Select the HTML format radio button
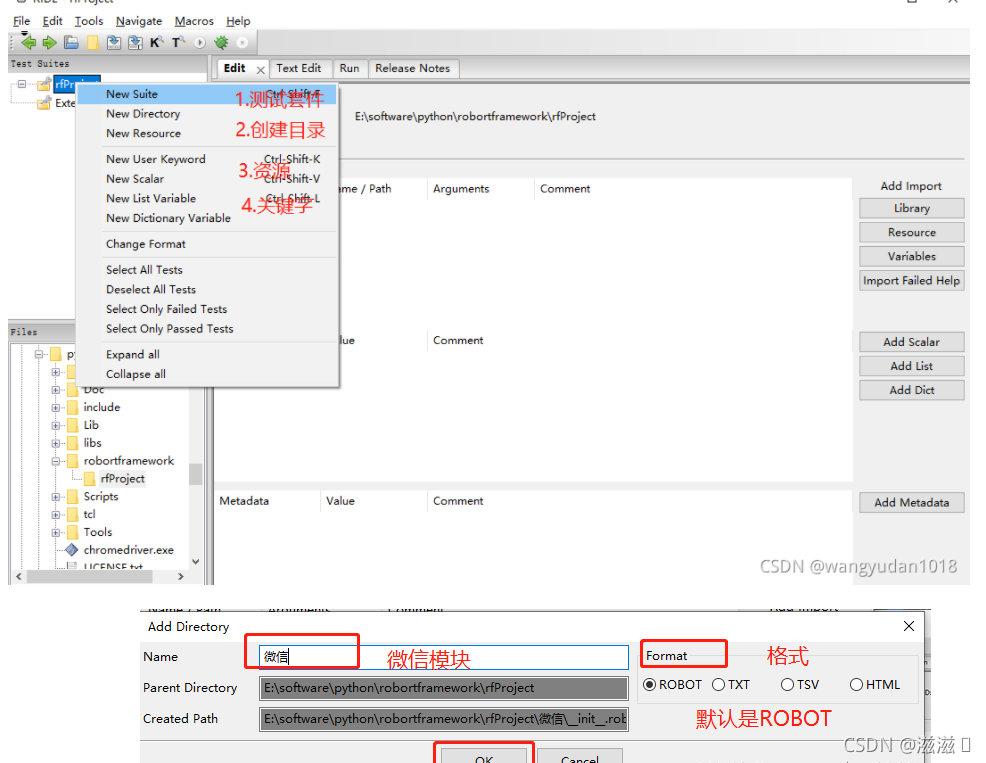Viewport: 986px width, 763px height. (856, 684)
